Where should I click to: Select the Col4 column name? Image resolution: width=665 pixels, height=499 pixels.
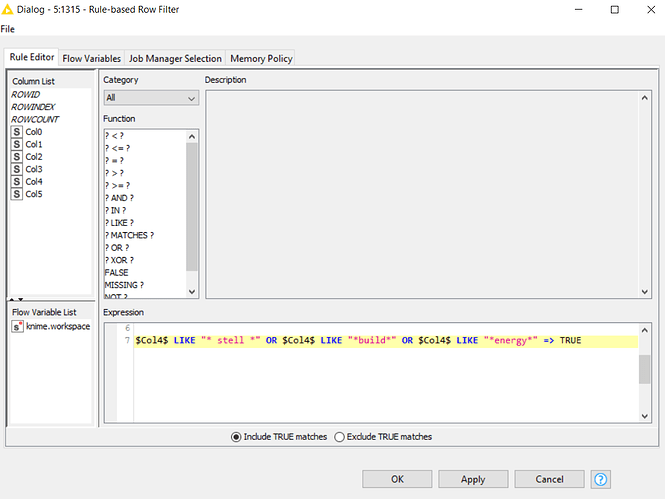coord(34,181)
